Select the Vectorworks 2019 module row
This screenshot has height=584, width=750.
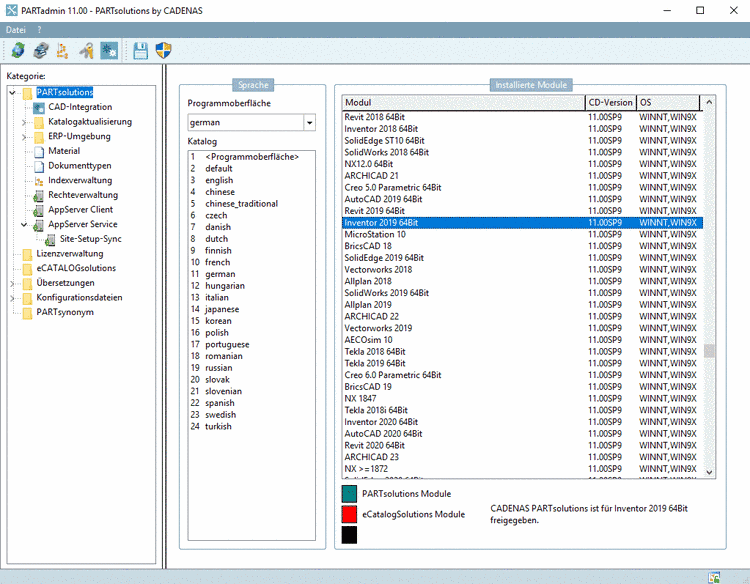(522, 329)
